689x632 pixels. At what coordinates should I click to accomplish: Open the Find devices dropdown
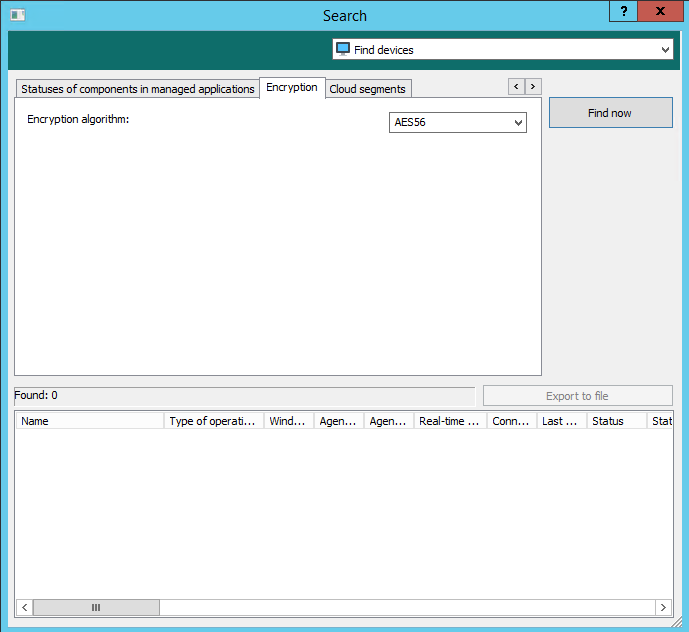(x=666, y=49)
